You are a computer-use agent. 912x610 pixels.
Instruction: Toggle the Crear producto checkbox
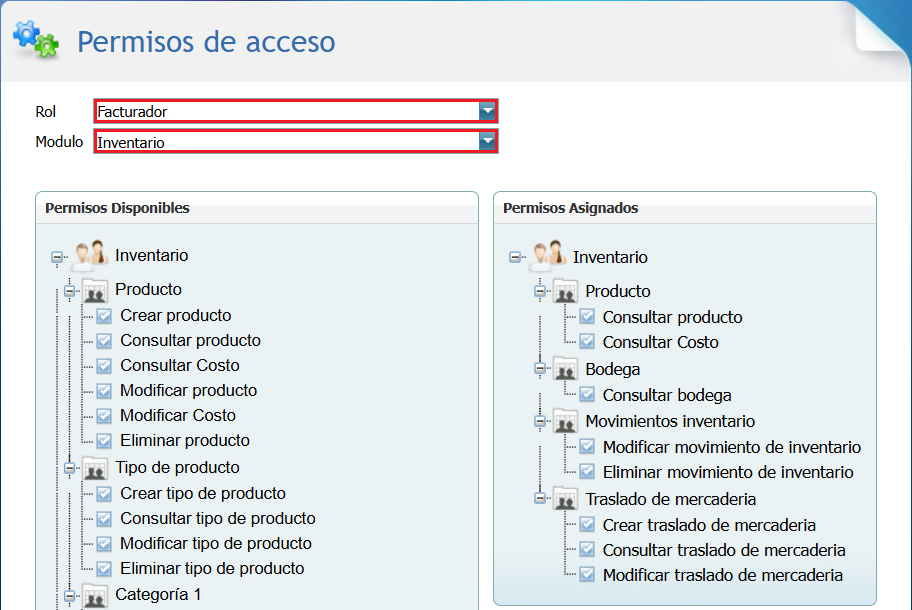(x=104, y=315)
